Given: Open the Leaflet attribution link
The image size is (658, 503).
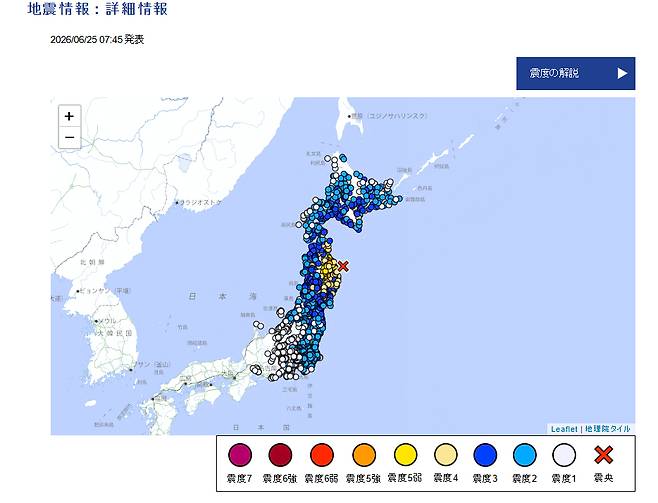Looking at the screenshot, I should pos(564,429).
